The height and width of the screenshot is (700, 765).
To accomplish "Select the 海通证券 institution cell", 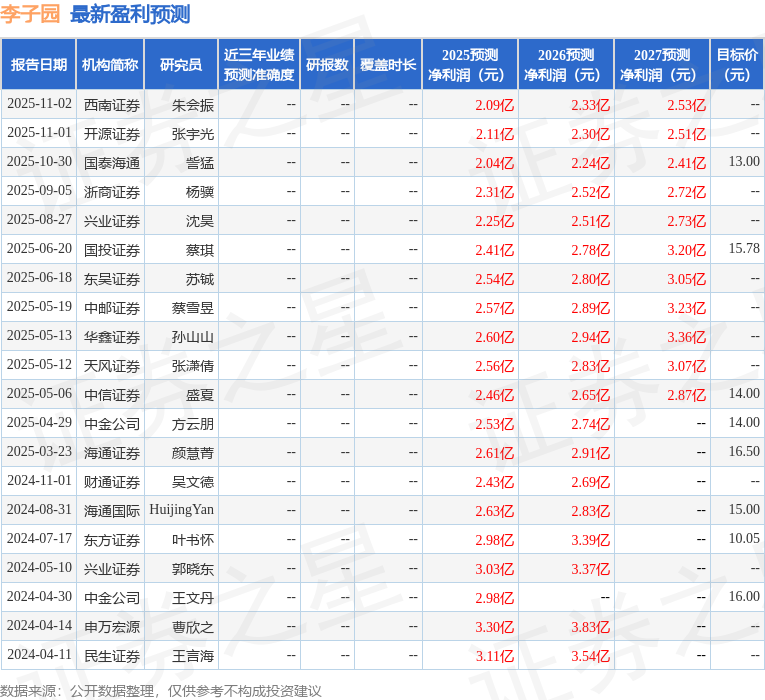I will point(112,453).
